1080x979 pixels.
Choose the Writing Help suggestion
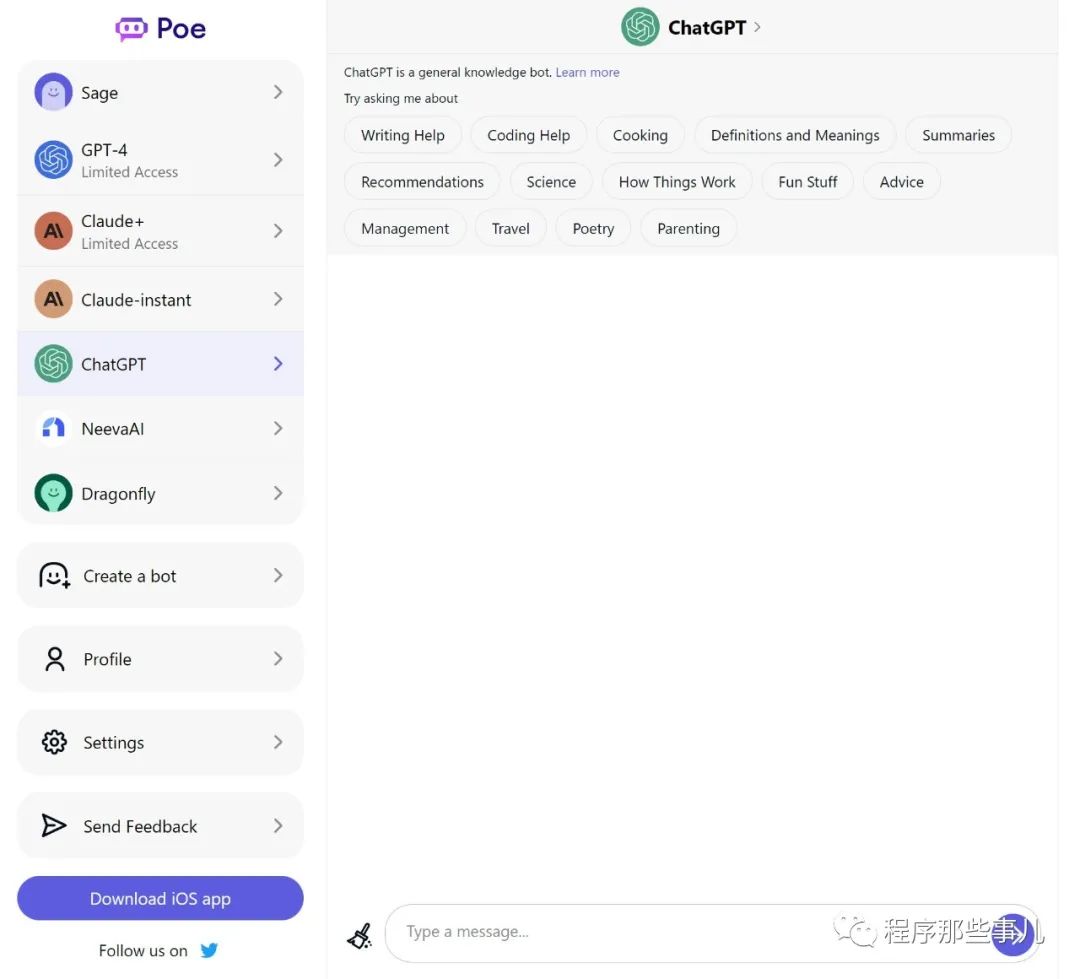(403, 135)
